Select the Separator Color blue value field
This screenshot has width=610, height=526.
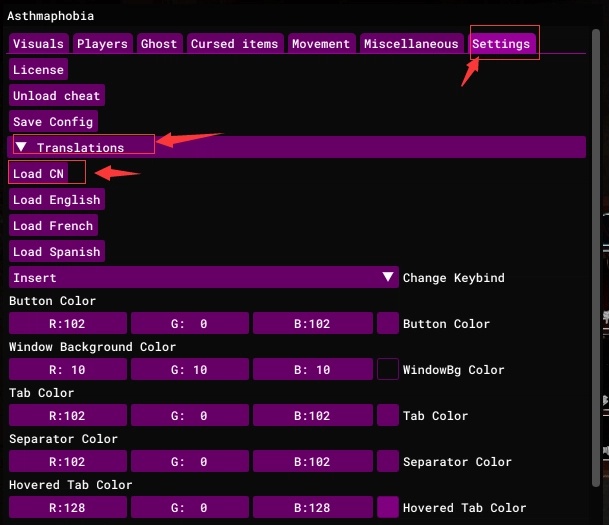(311, 462)
